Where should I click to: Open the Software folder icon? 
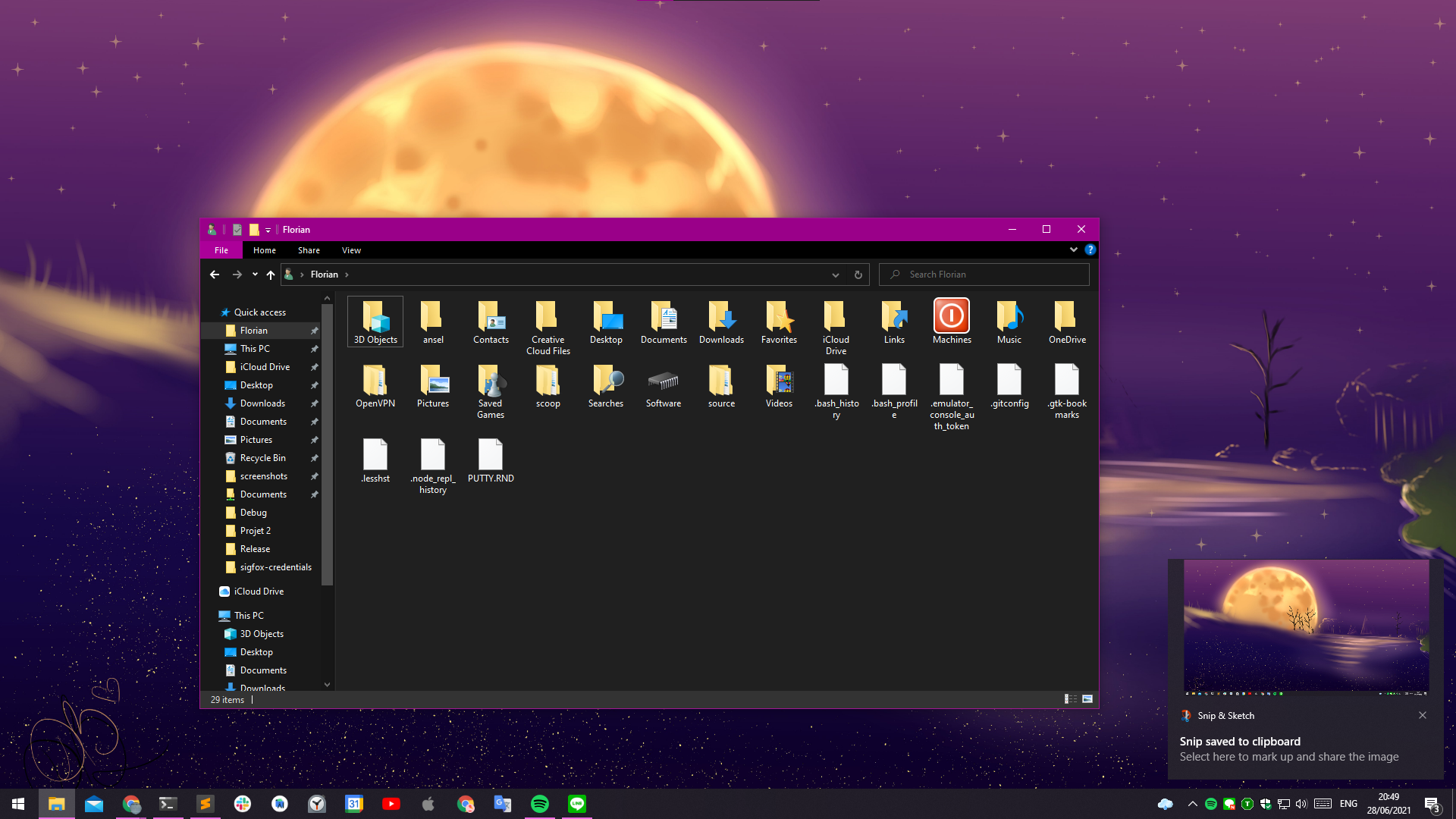(663, 381)
